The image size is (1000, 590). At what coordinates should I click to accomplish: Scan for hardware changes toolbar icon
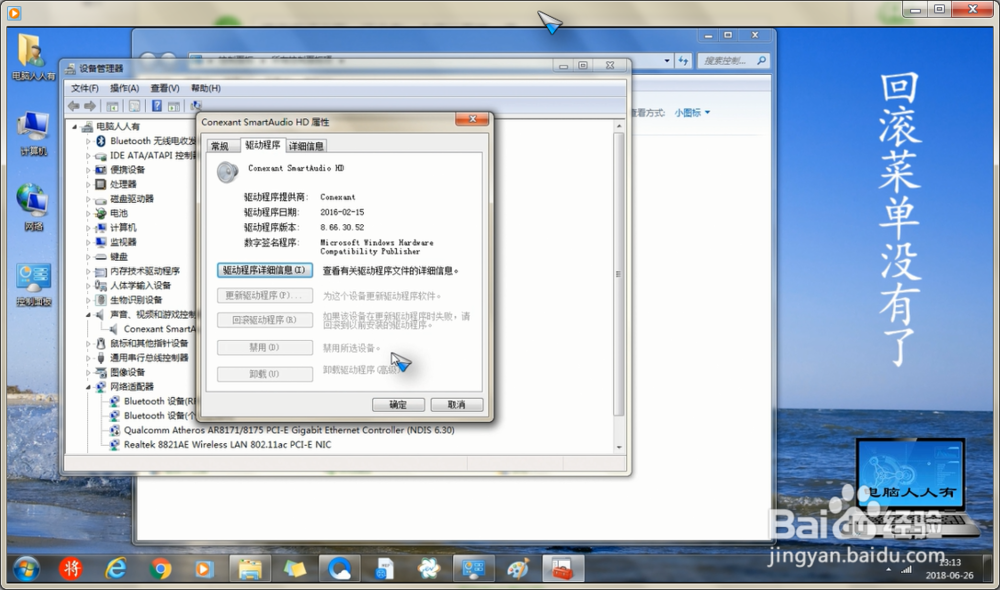[x=196, y=106]
